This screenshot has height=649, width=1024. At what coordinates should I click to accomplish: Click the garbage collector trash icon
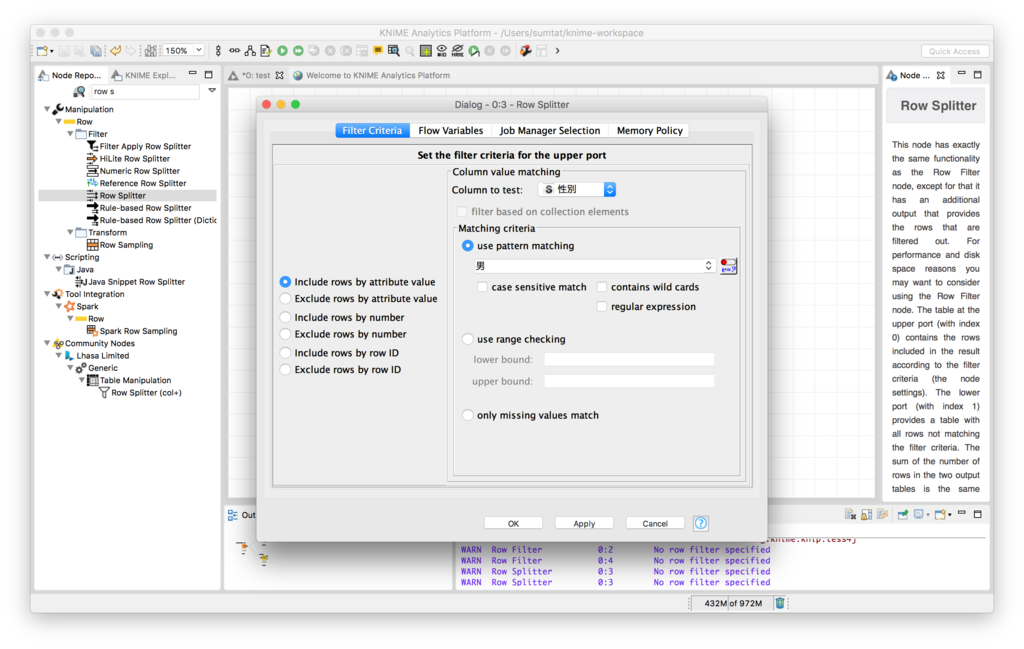click(x=780, y=603)
